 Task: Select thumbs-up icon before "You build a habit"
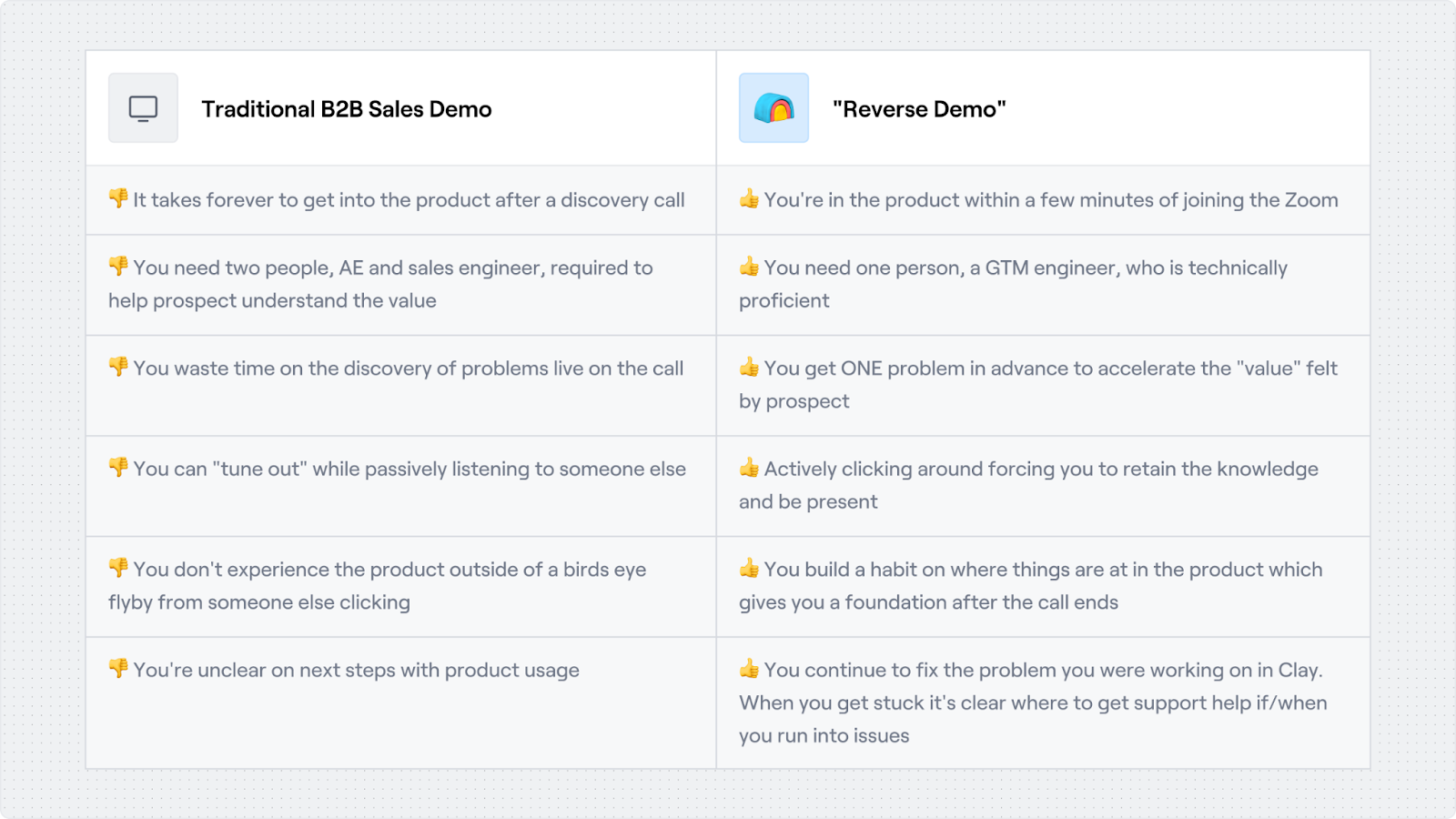click(x=749, y=568)
